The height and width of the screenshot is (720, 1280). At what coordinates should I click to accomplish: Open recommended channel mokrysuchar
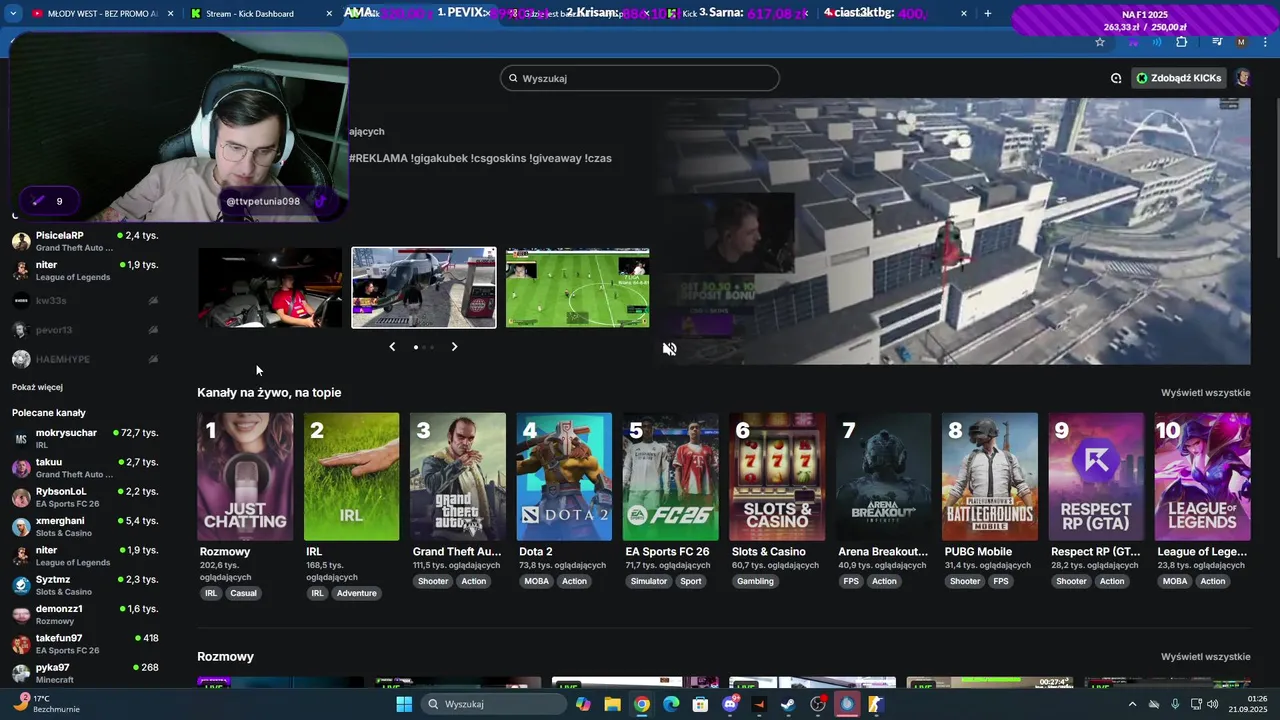coord(85,439)
